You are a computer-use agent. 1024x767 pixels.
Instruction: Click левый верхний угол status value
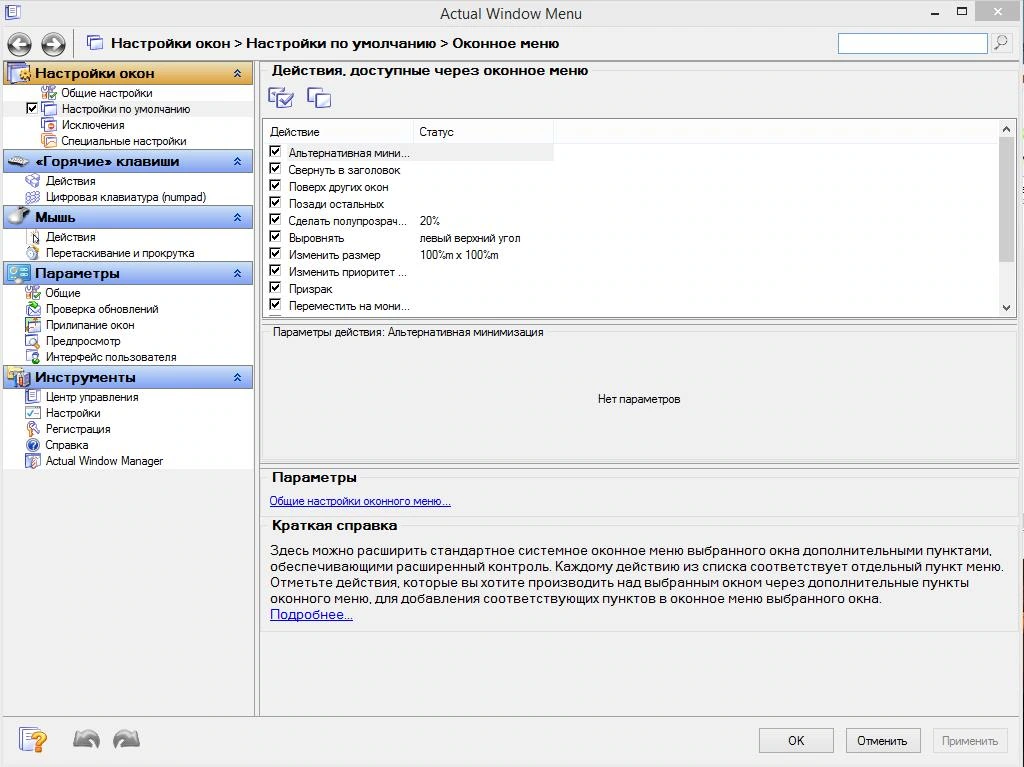pyautogui.click(x=470, y=238)
